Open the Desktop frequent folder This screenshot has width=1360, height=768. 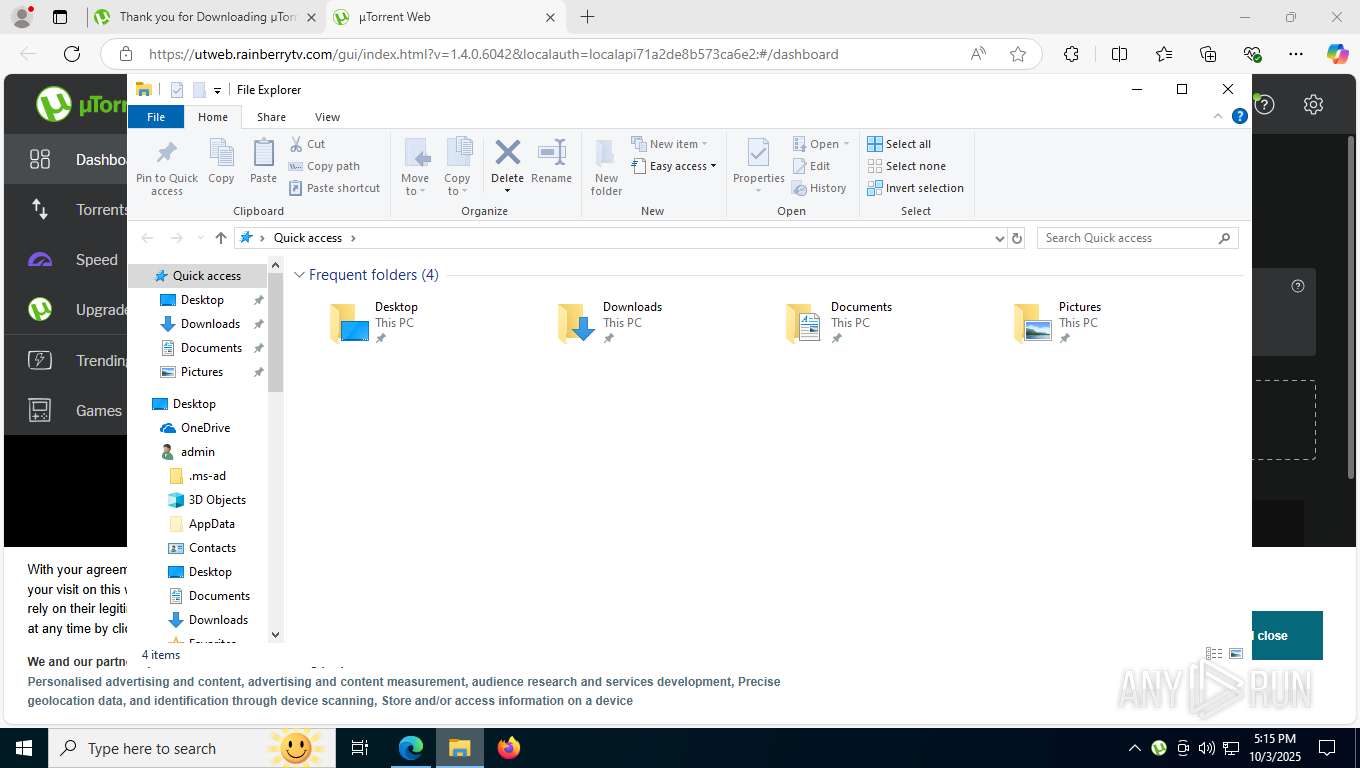tap(373, 322)
